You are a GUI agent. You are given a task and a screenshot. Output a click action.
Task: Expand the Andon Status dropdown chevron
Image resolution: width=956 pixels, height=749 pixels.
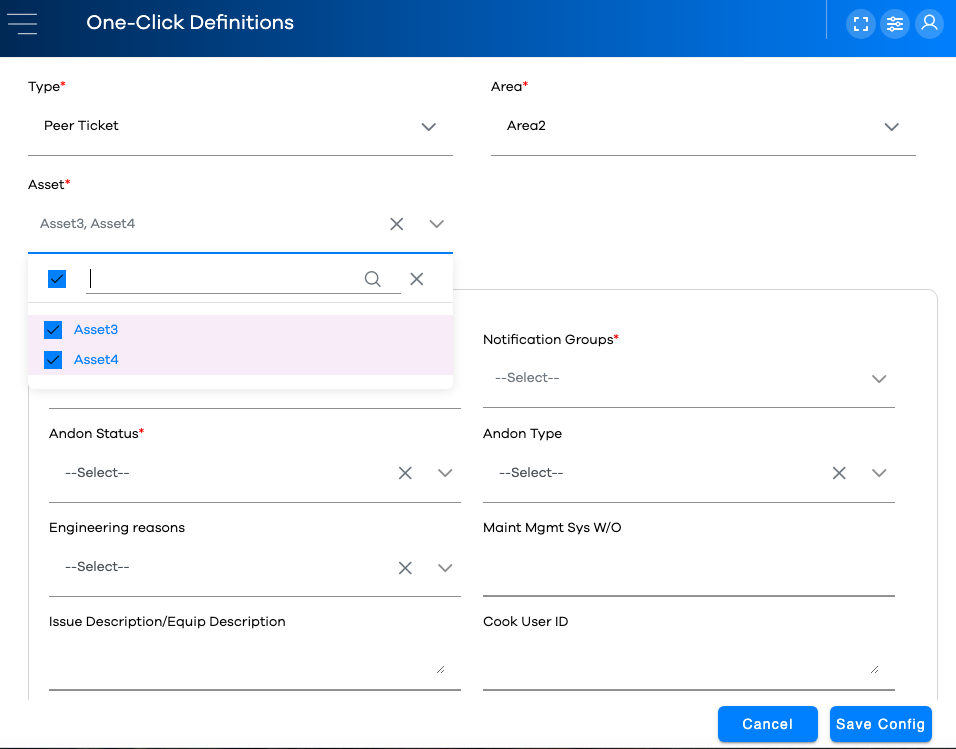click(445, 473)
